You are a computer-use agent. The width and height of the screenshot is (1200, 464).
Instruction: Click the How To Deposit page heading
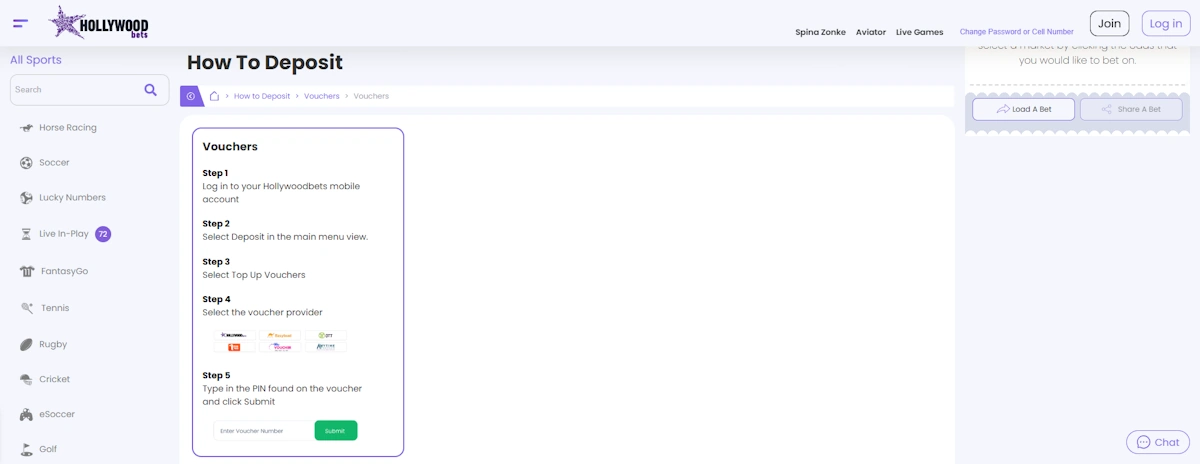[x=265, y=63]
